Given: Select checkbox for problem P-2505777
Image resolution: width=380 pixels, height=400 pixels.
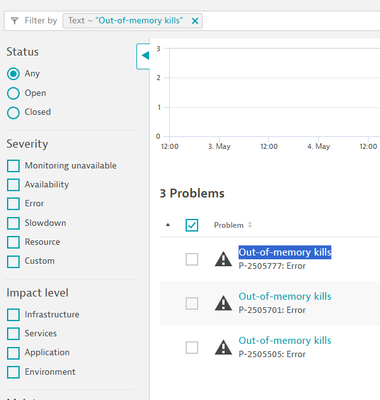Looking at the screenshot, I should pyautogui.click(x=192, y=259).
